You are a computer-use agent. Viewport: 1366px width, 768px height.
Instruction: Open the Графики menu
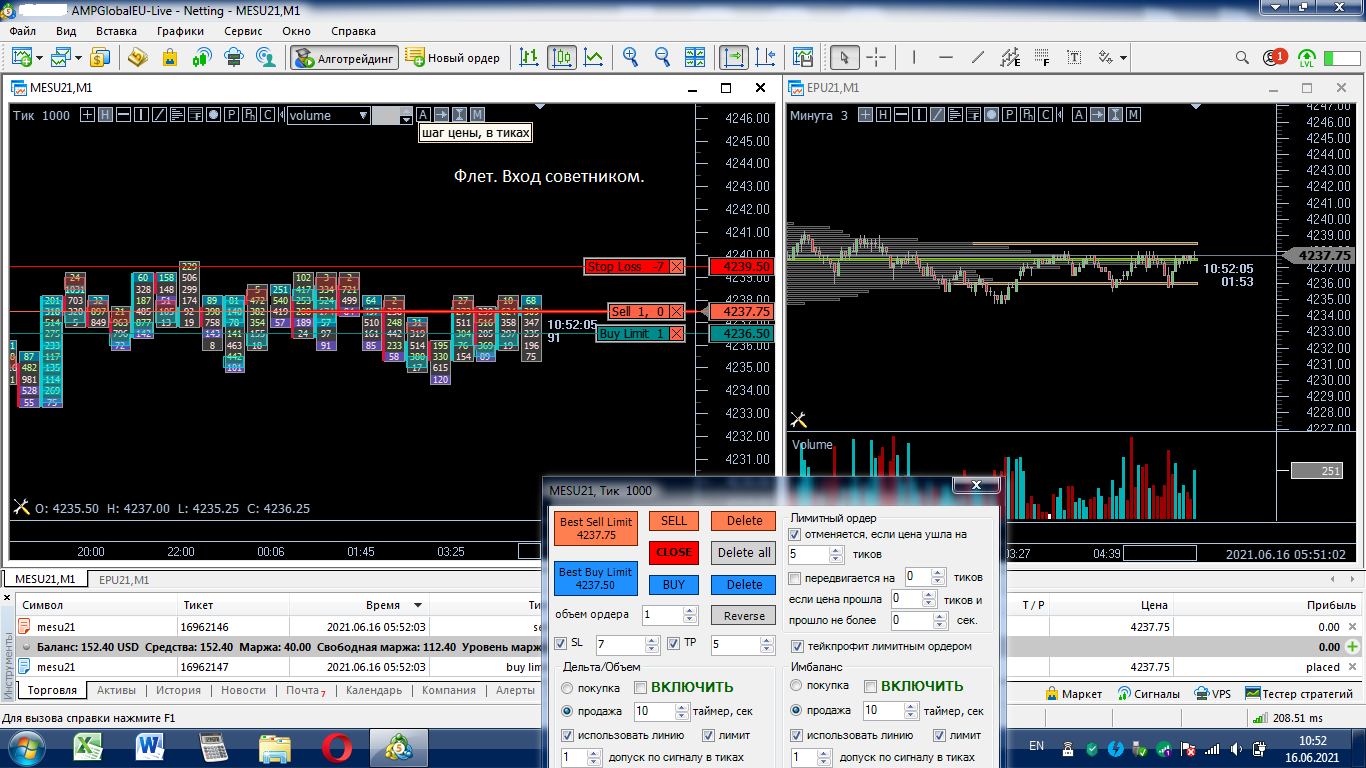click(180, 31)
